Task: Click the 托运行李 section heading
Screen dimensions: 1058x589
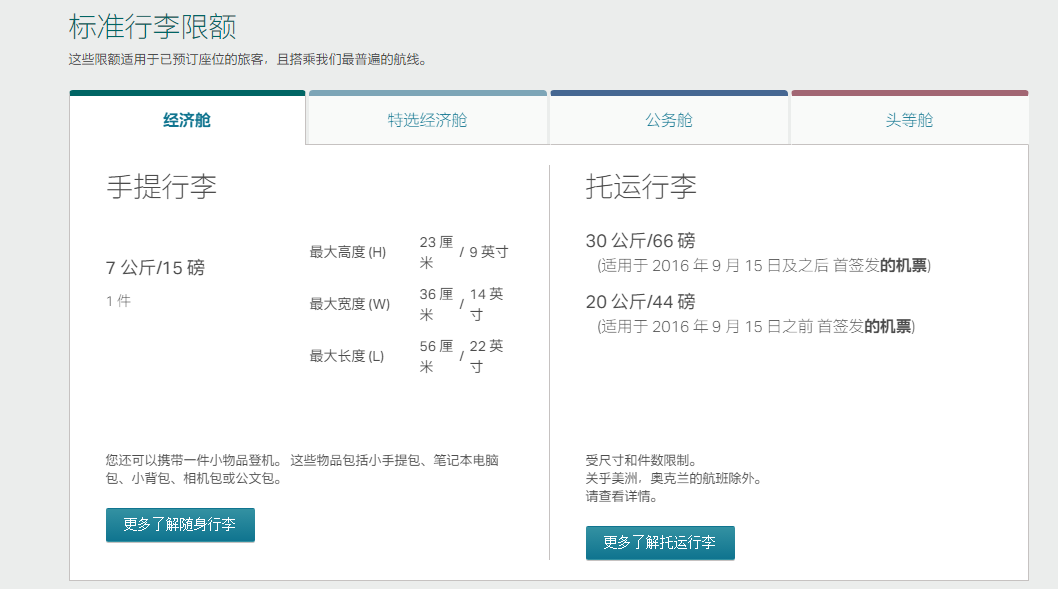Action: click(640, 186)
